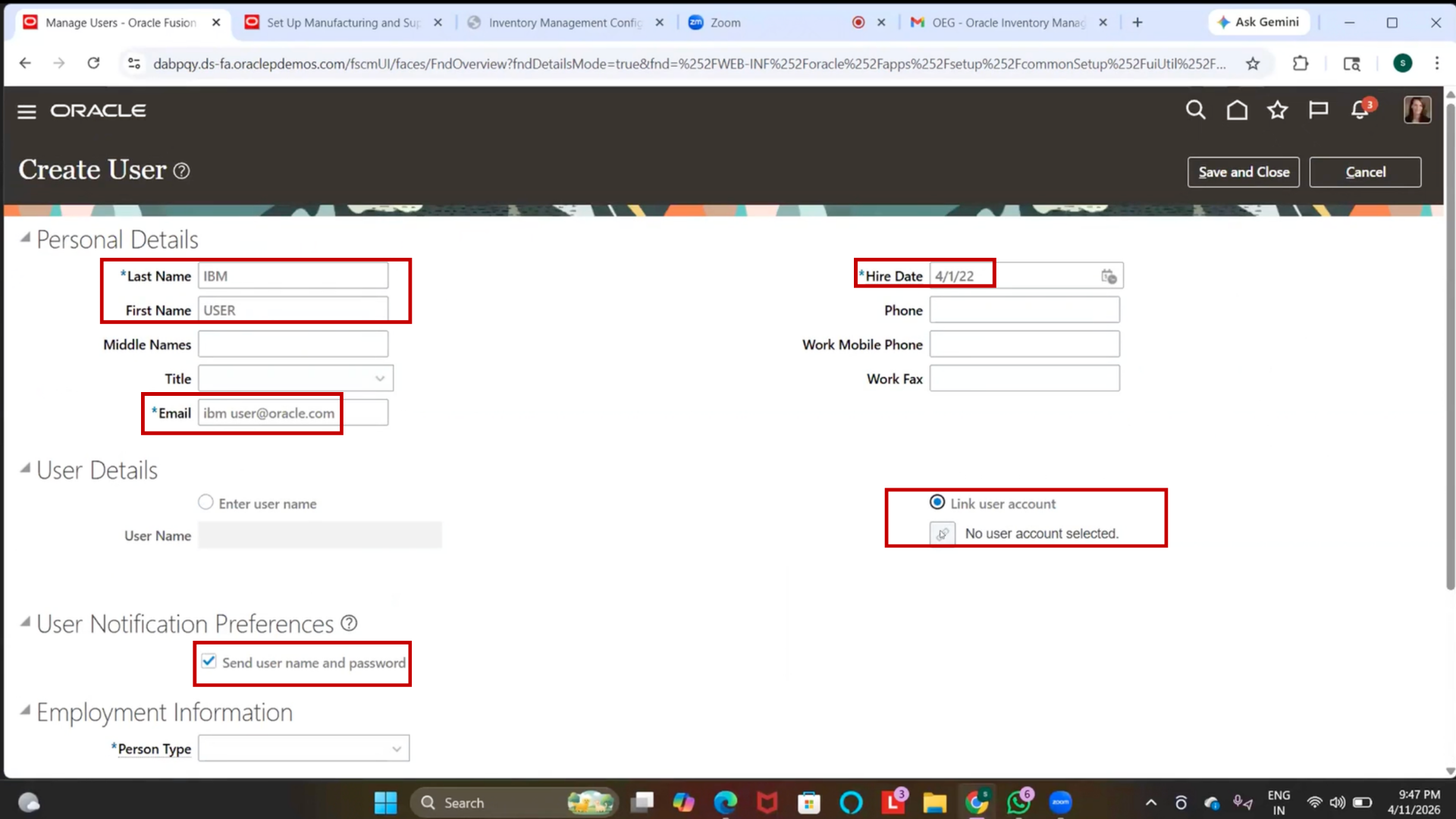Open the watchlist flag icon
Viewport: 1456px width, 819px height.
pos(1319,110)
